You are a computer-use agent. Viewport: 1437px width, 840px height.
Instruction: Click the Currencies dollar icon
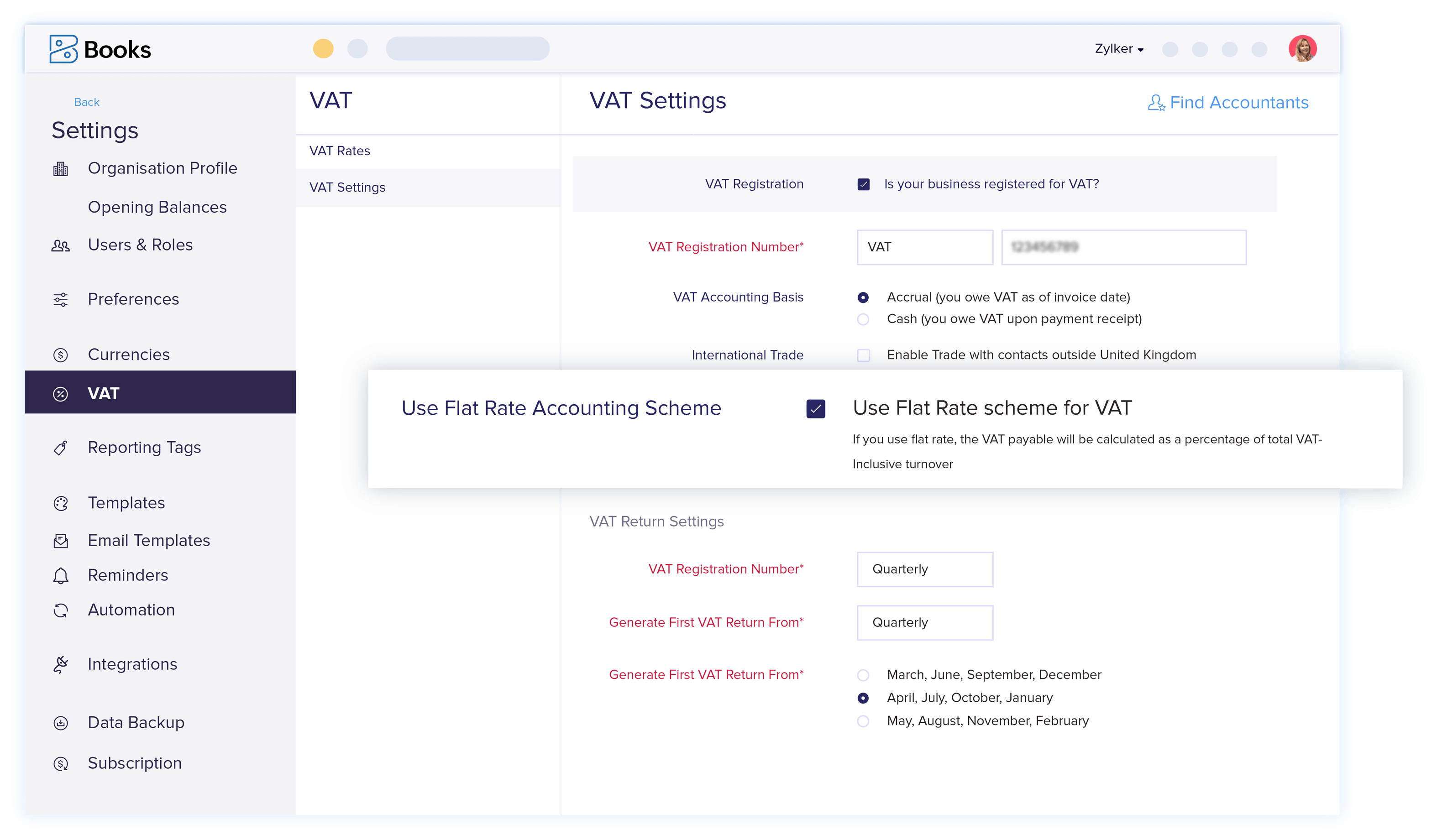click(61, 354)
